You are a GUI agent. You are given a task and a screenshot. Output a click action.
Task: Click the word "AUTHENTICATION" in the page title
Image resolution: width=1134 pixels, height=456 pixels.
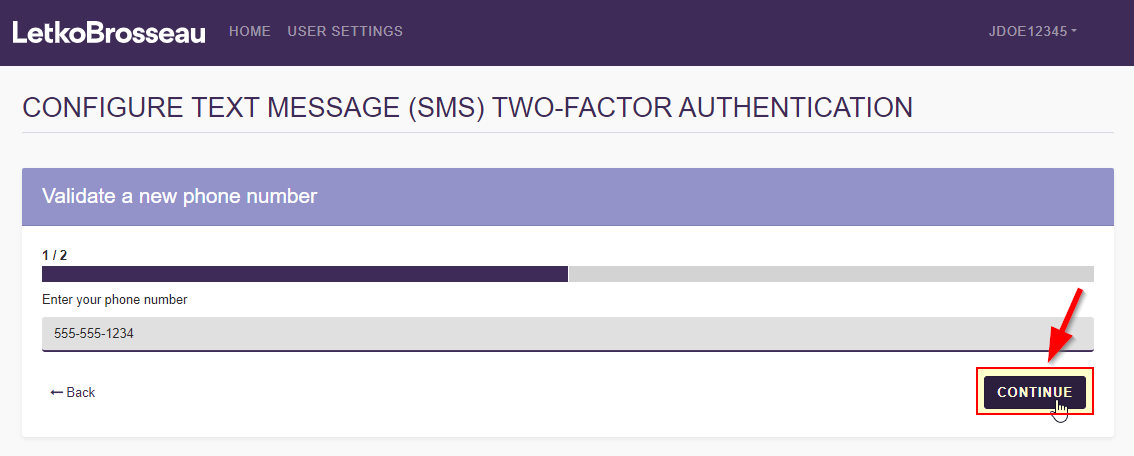pyautogui.click(x=796, y=108)
